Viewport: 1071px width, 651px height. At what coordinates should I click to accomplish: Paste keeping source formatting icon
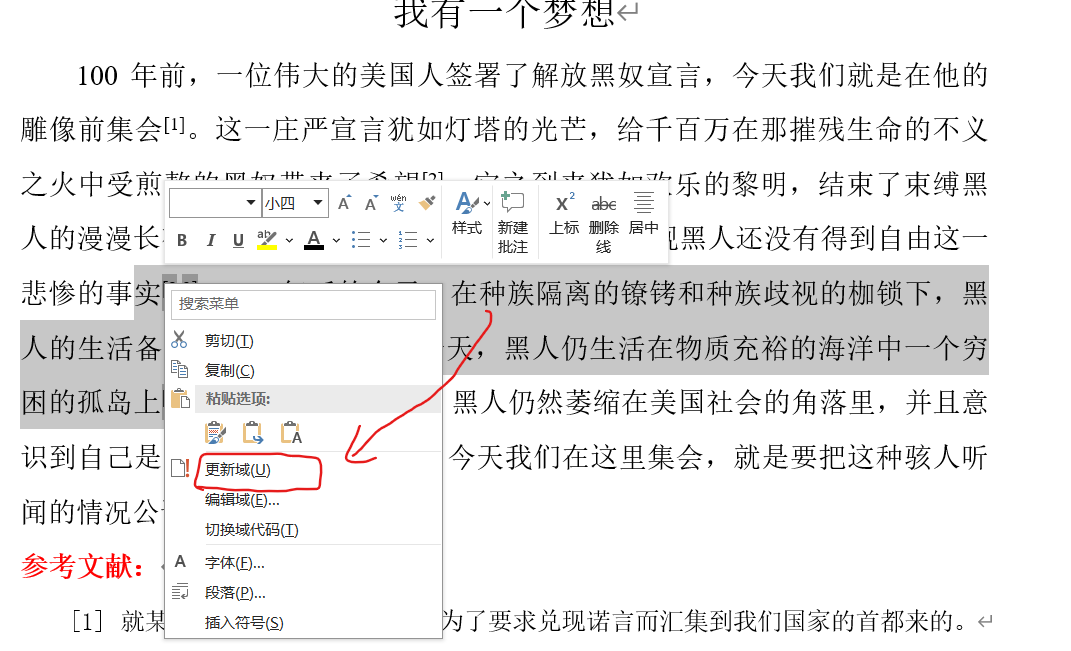pyautogui.click(x=215, y=432)
